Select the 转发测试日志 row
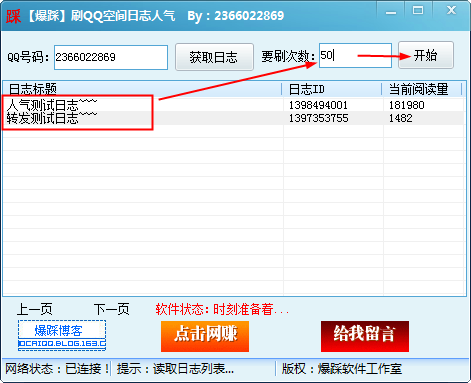Viewport: 471px width, 383px height. [233, 118]
